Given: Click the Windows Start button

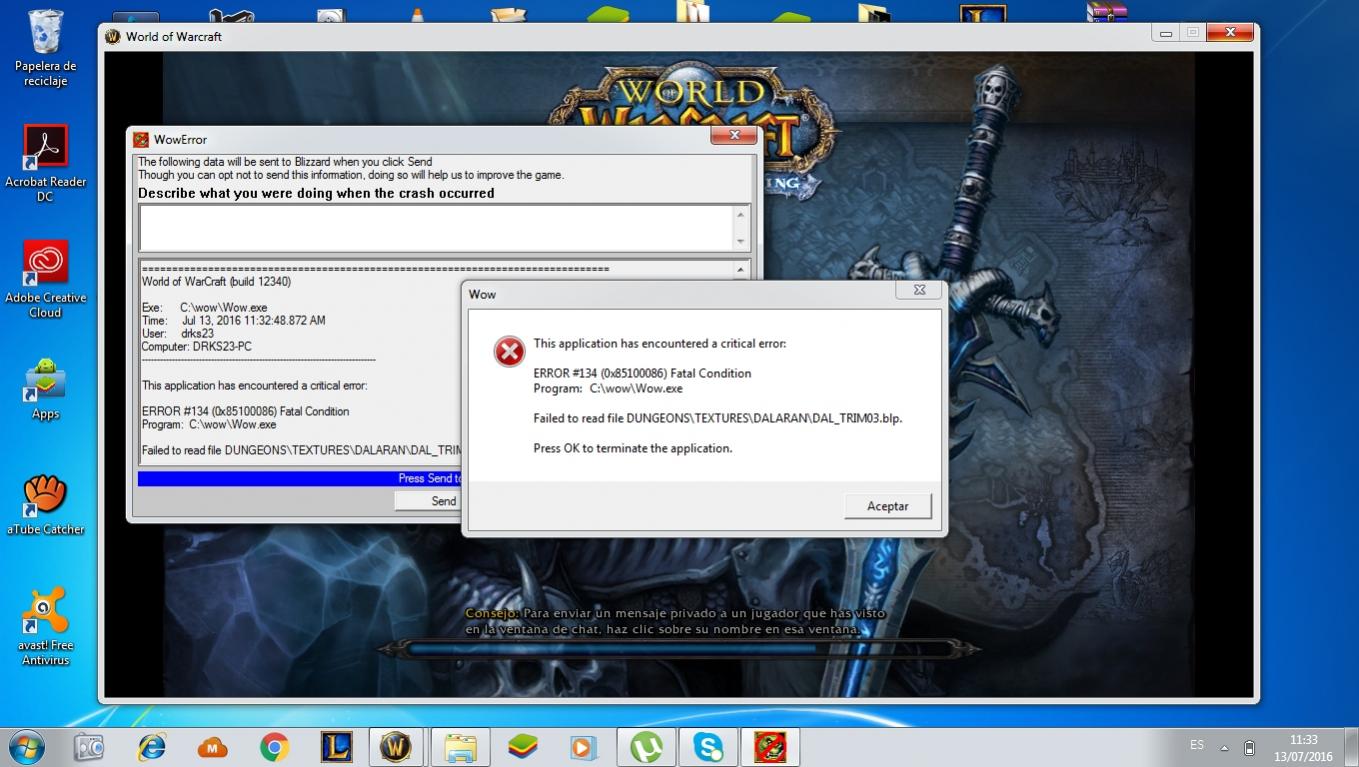Looking at the screenshot, I should (x=26, y=747).
